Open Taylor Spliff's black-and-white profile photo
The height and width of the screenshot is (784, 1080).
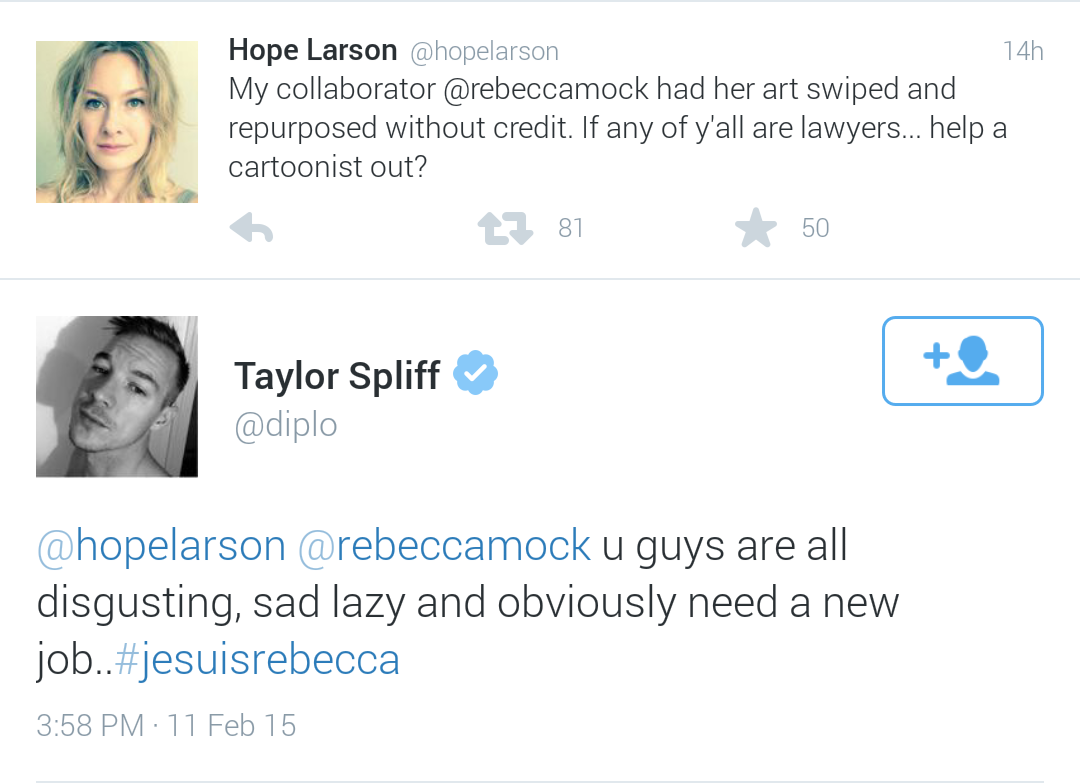click(x=117, y=397)
